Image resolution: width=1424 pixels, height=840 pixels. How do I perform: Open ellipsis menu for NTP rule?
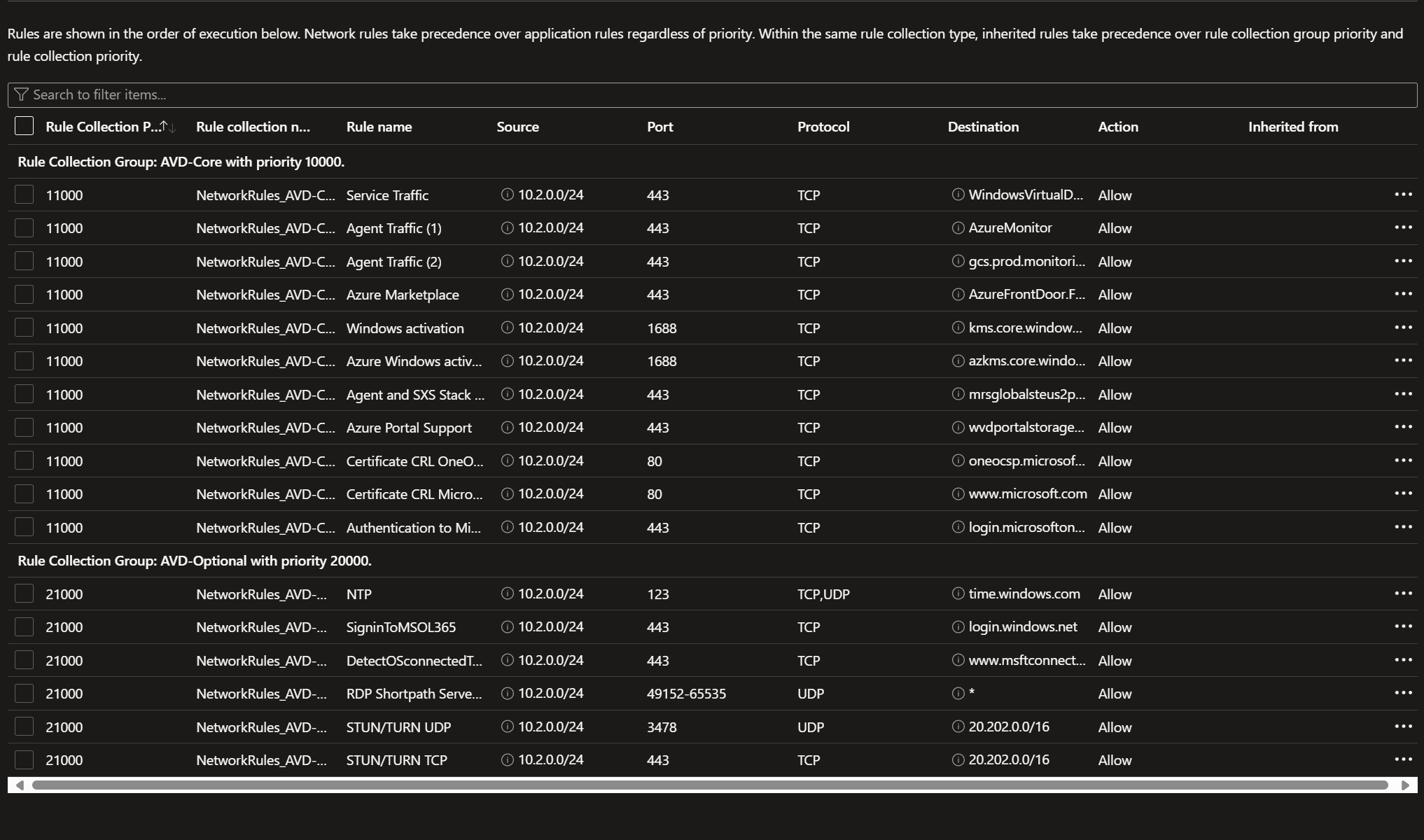[x=1403, y=594]
